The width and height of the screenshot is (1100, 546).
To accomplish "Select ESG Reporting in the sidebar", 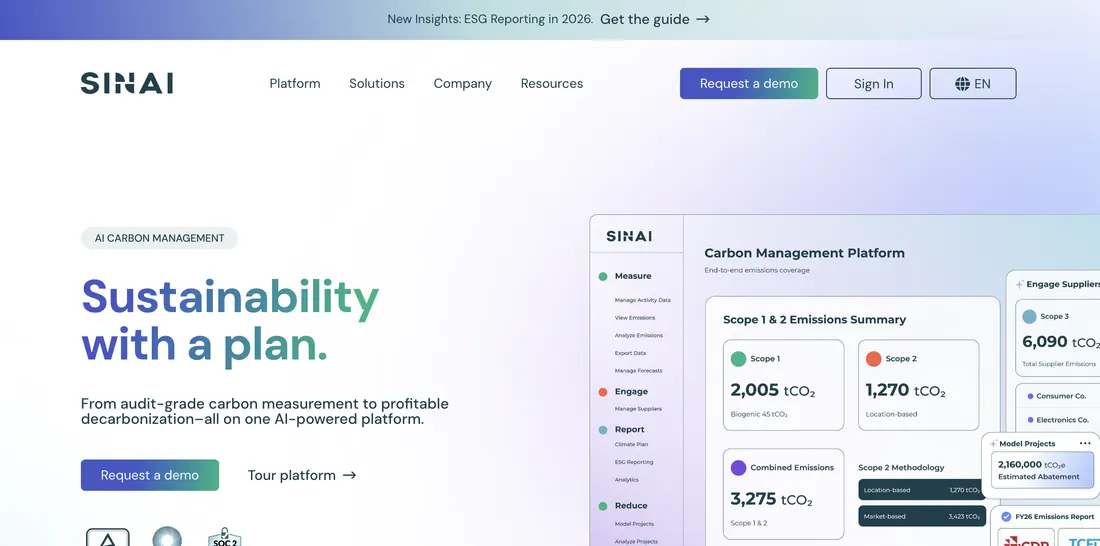I will point(633,462).
